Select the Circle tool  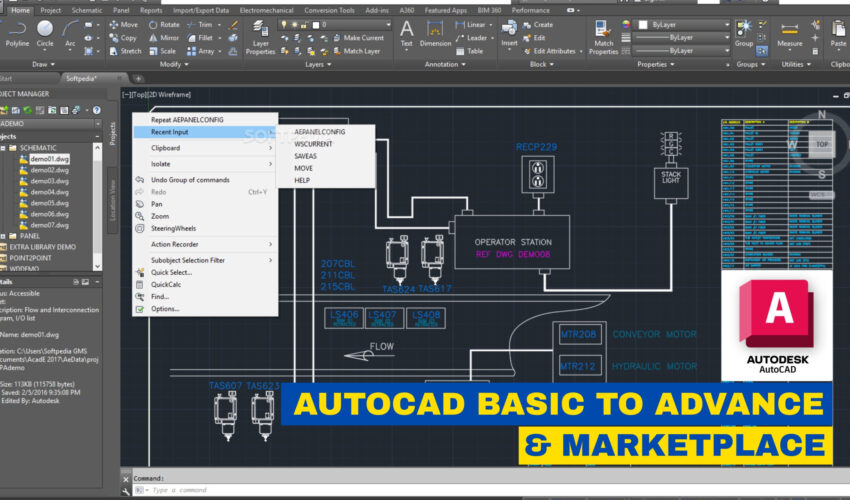(45, 34)
